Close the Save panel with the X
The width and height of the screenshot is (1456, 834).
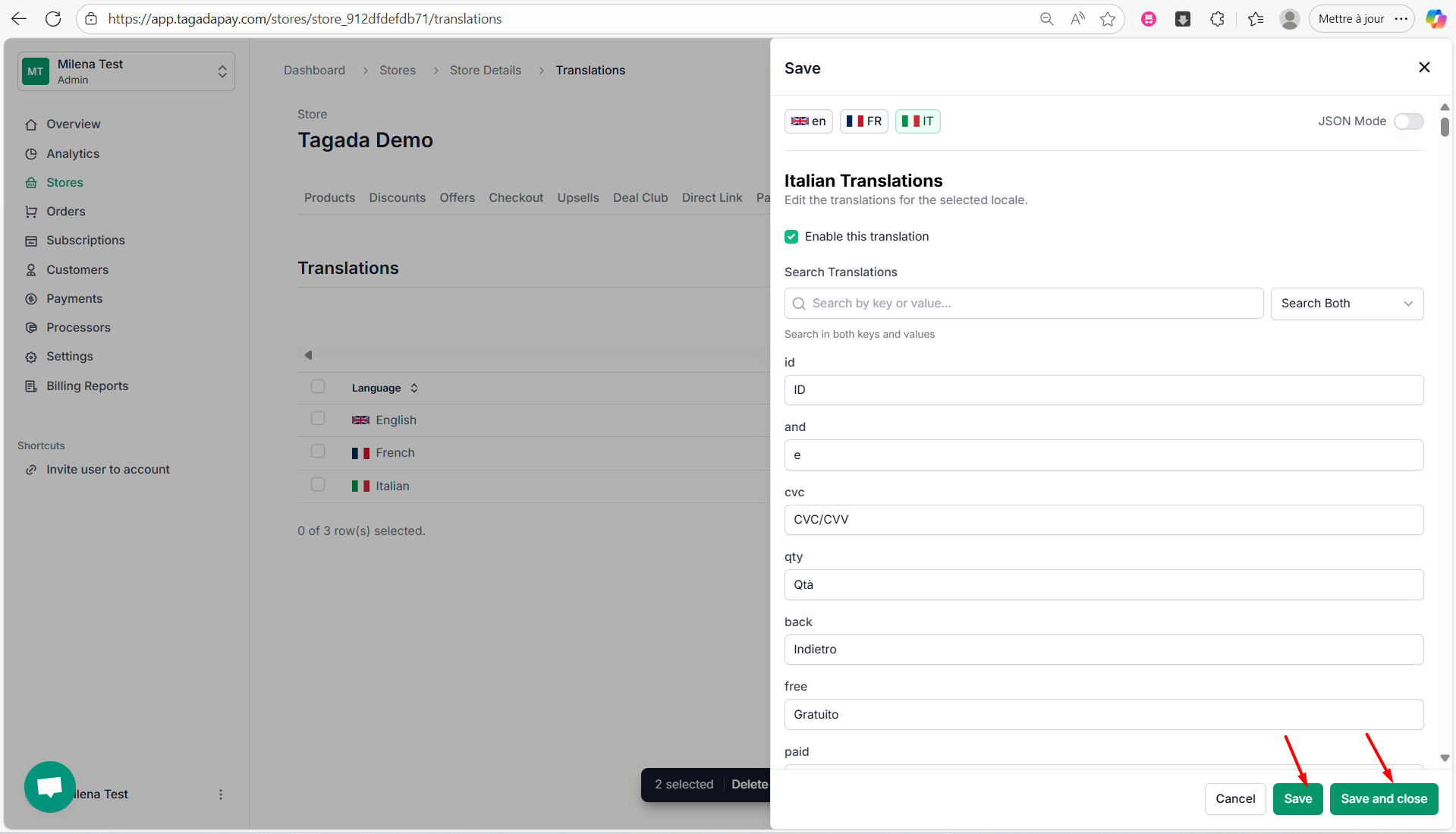click(1424, 68)
